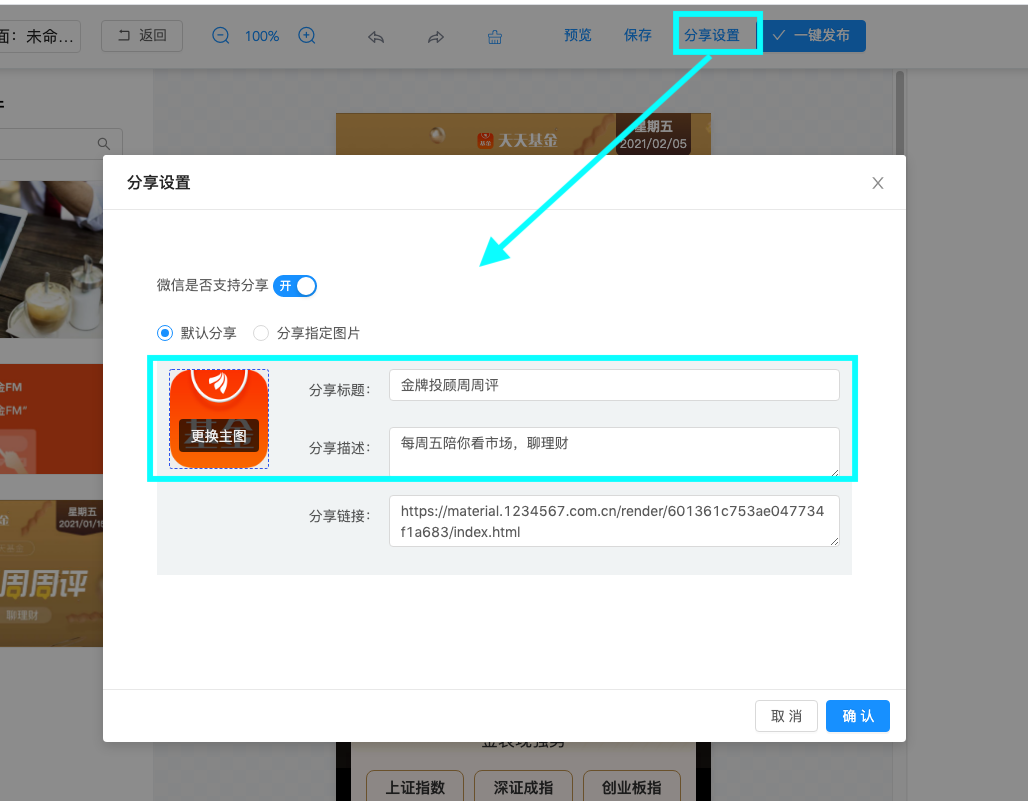Click the coffee cup template thumbnail in sidebar
This screenshot has height=801, width=1028.
[51, 260]
